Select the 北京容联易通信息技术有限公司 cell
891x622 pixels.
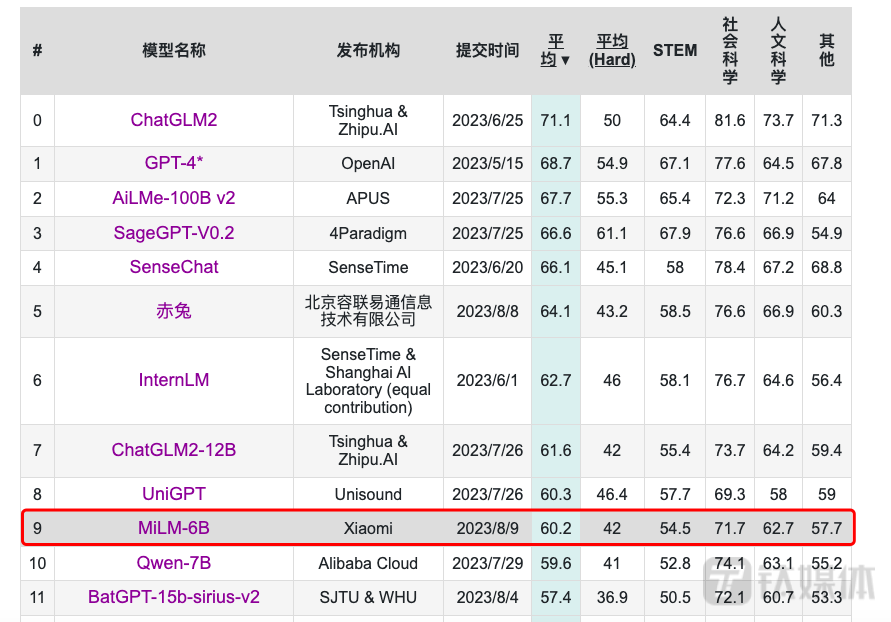click(368, 311)
